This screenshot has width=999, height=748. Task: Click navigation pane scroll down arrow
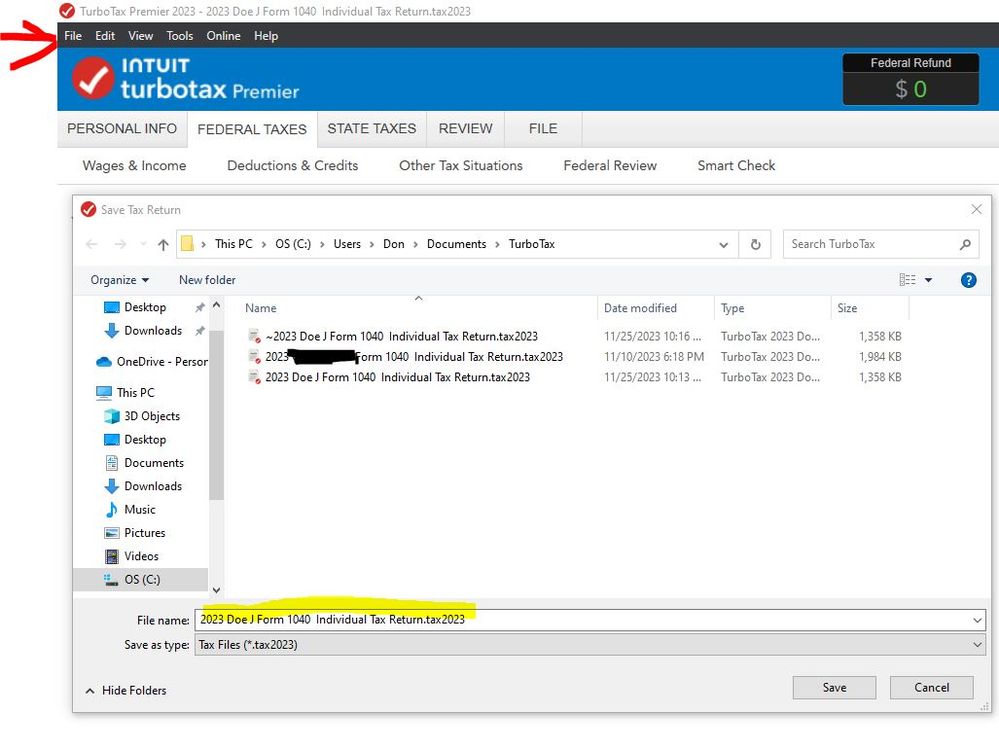coord(217,591)
